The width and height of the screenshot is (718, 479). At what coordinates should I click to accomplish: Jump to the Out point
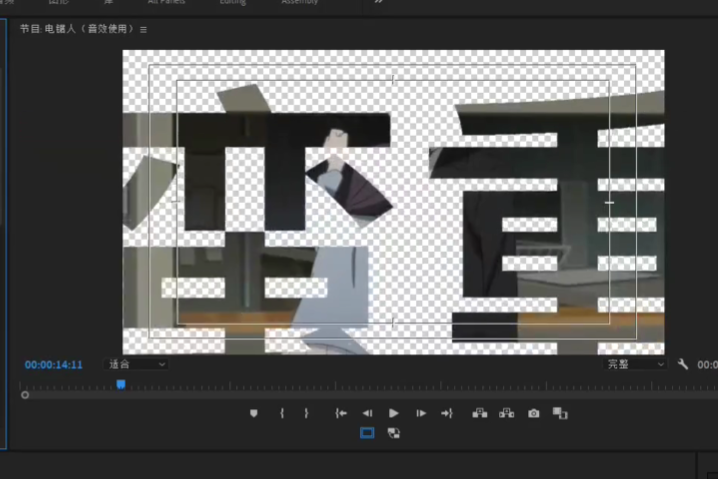point(447,413)
